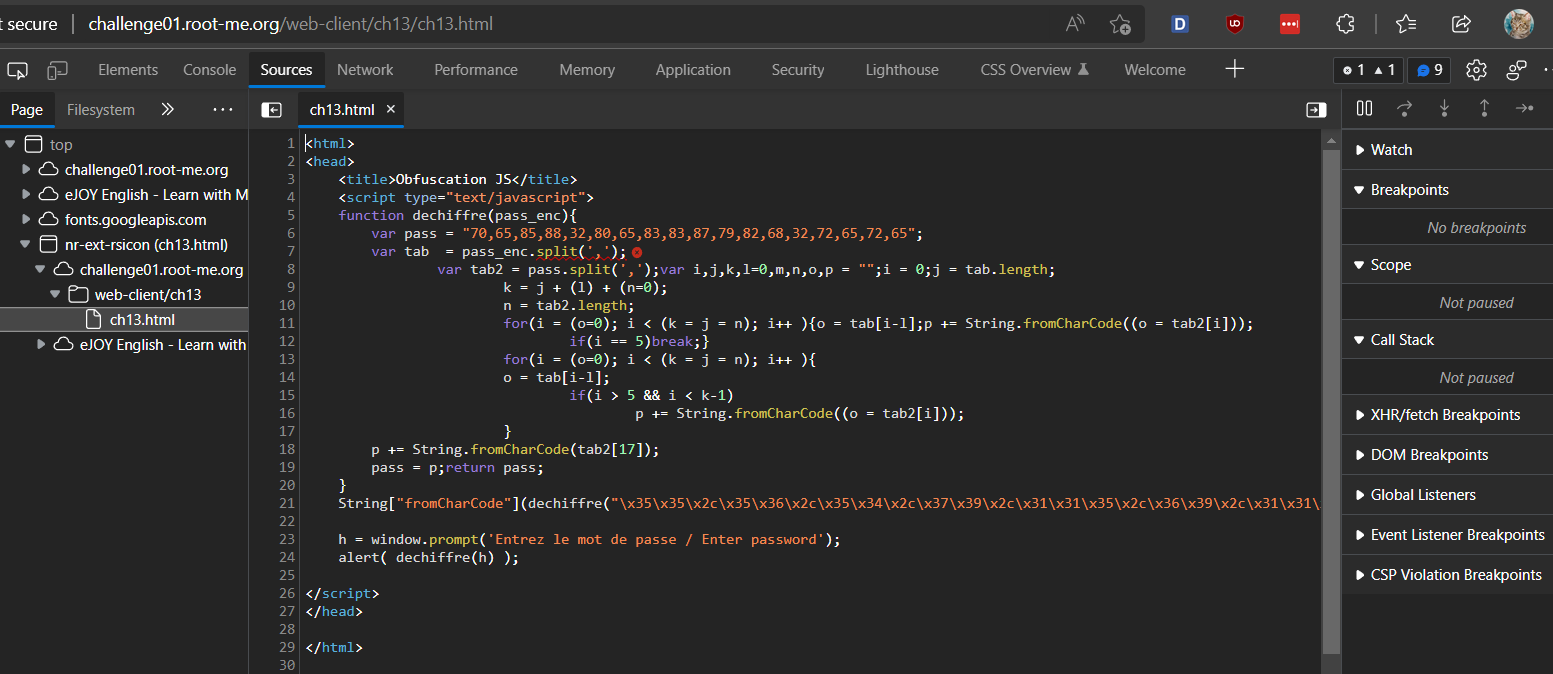Expand the fonts.googleapis.com node

click(26, 219)
